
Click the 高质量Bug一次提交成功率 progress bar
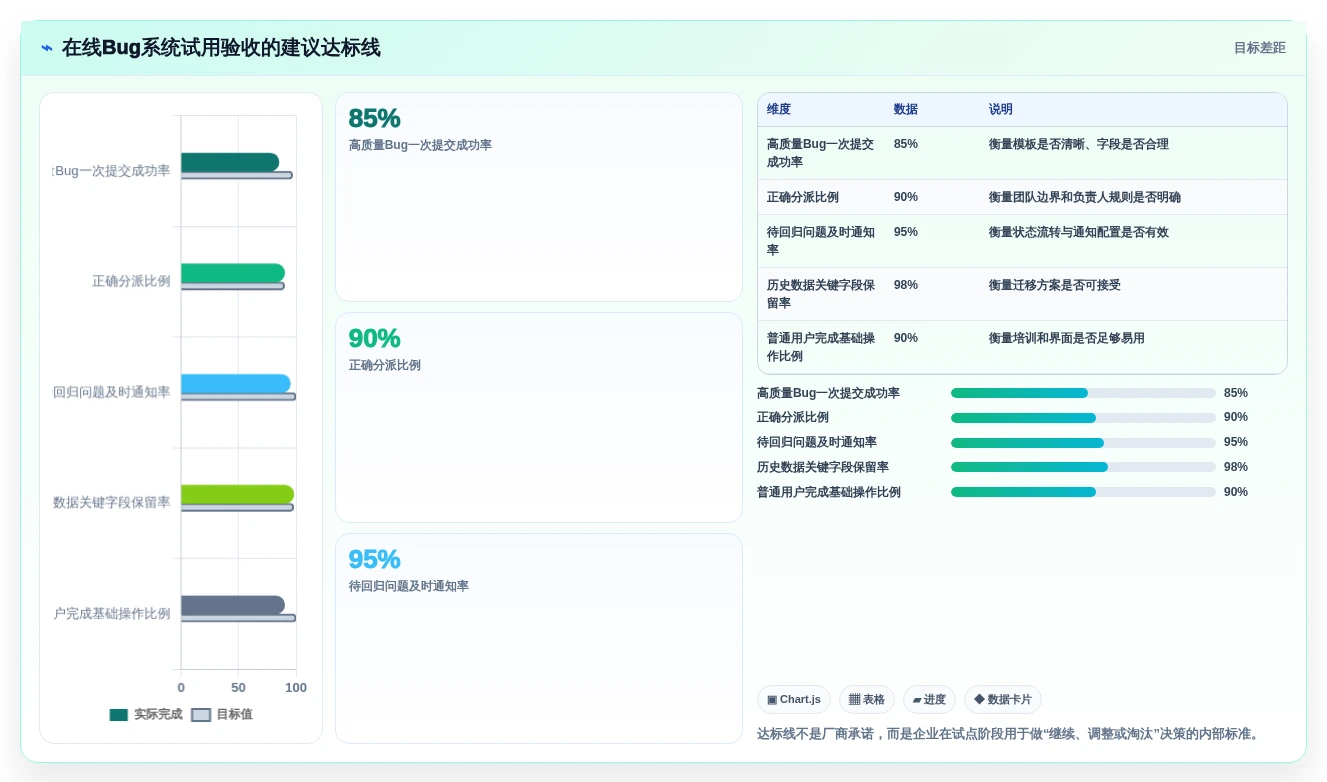click(1083, 393)
